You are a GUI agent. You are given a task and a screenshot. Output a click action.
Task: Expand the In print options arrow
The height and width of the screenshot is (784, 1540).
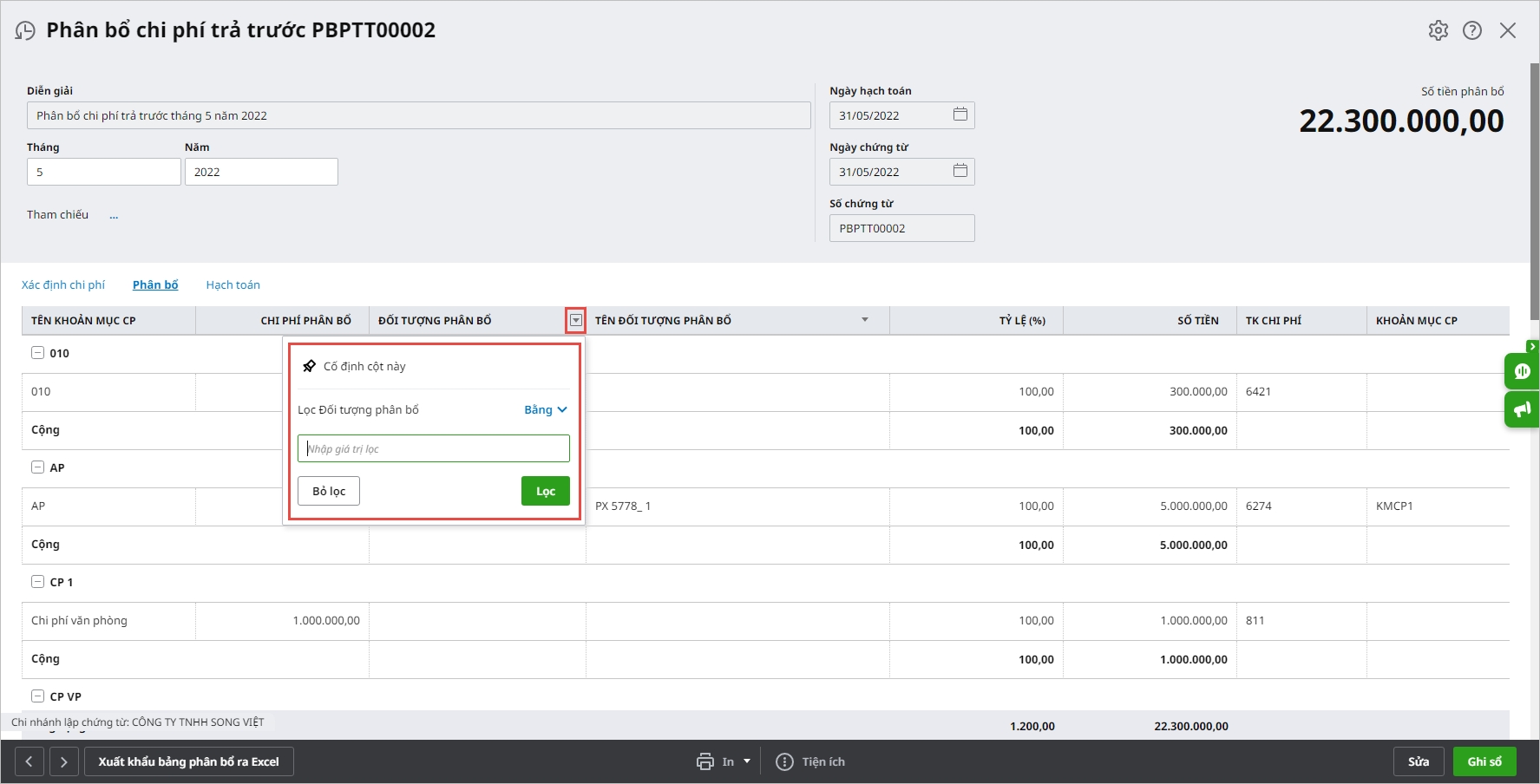pos(747,761)
